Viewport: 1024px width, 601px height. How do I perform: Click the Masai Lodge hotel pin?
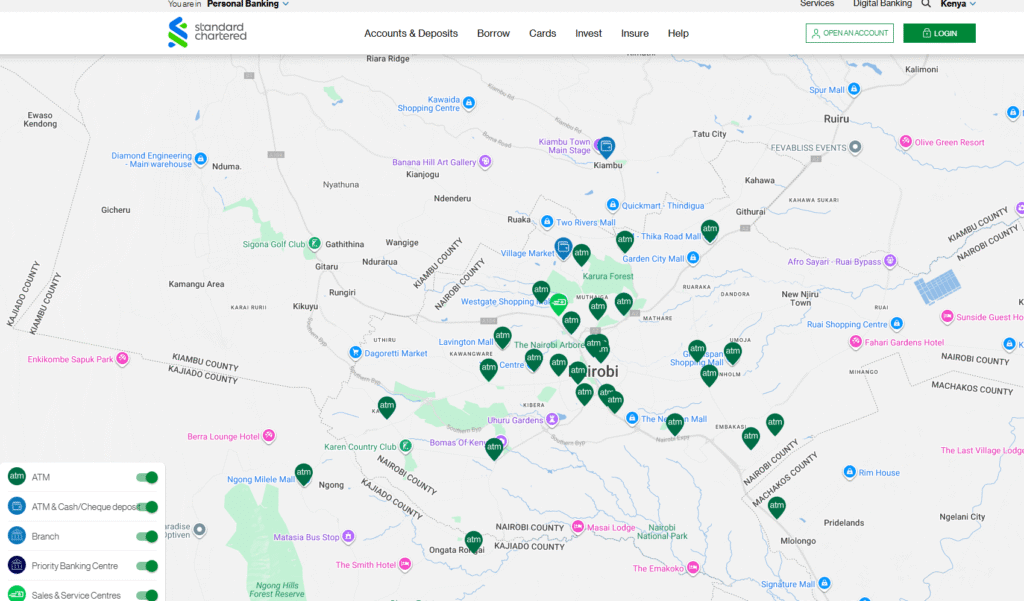578,527
